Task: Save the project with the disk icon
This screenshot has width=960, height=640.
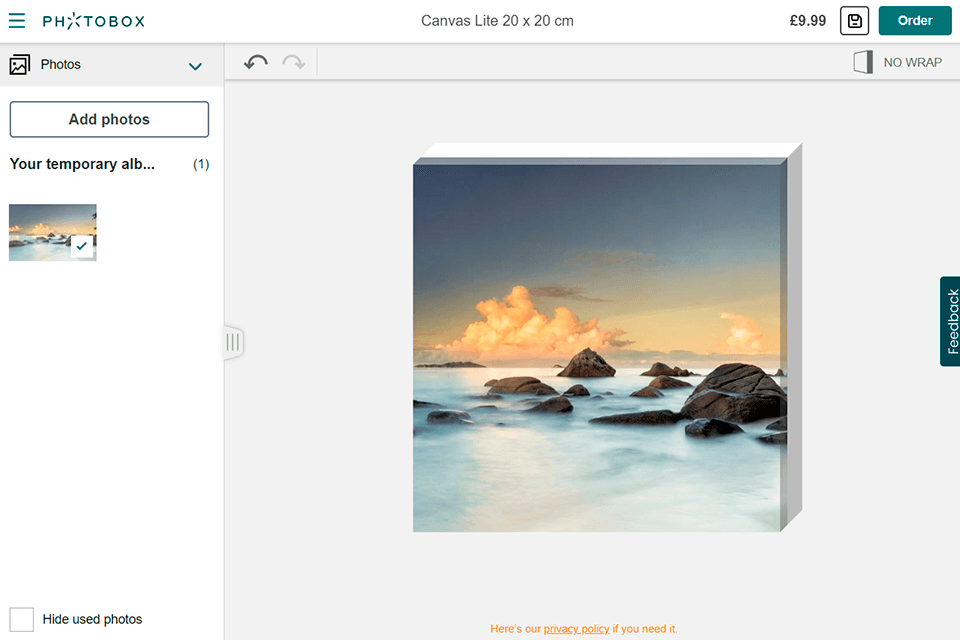Action: click(x=854, y=21)
